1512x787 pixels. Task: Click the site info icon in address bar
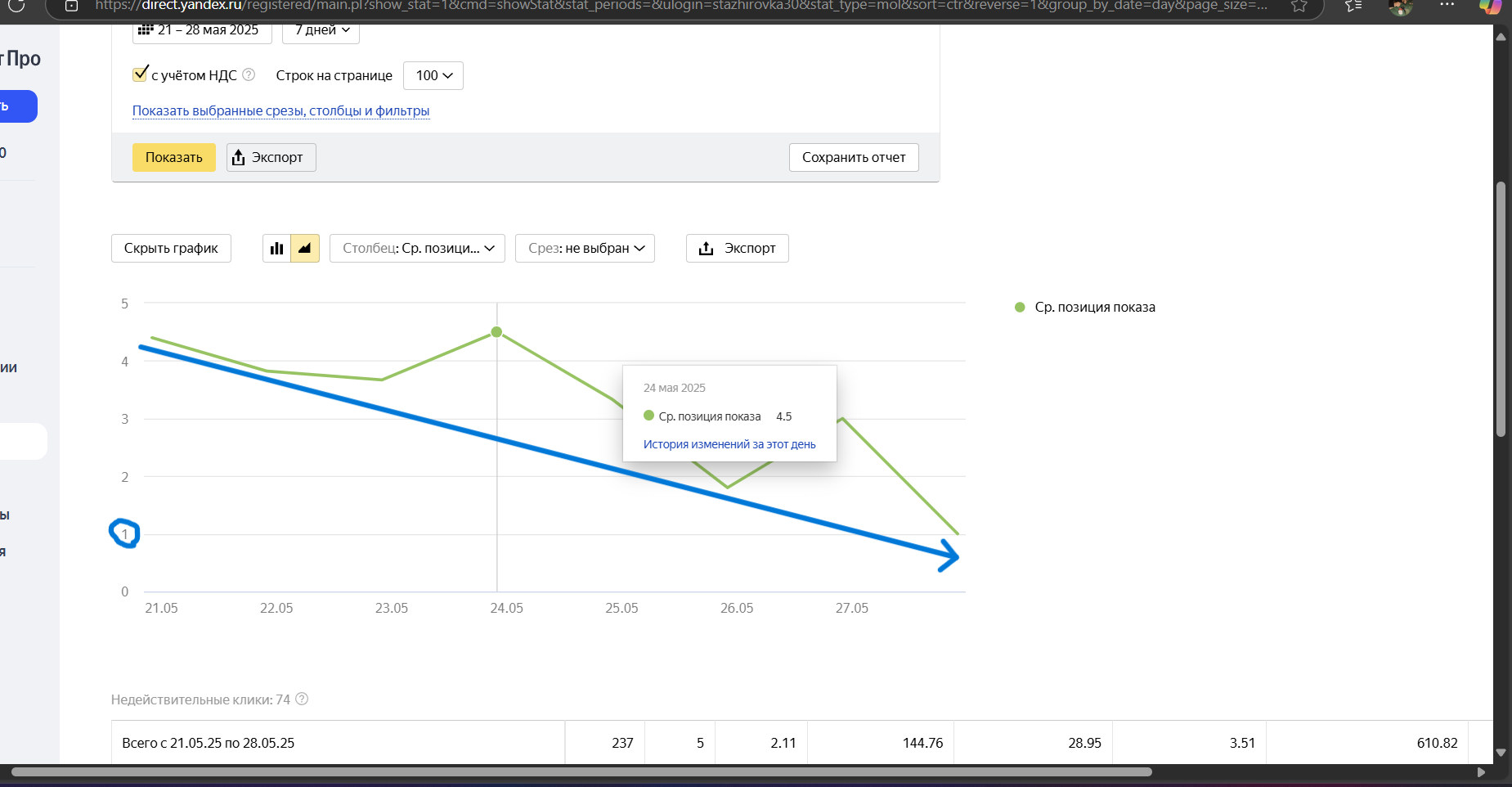coord(72,6)
